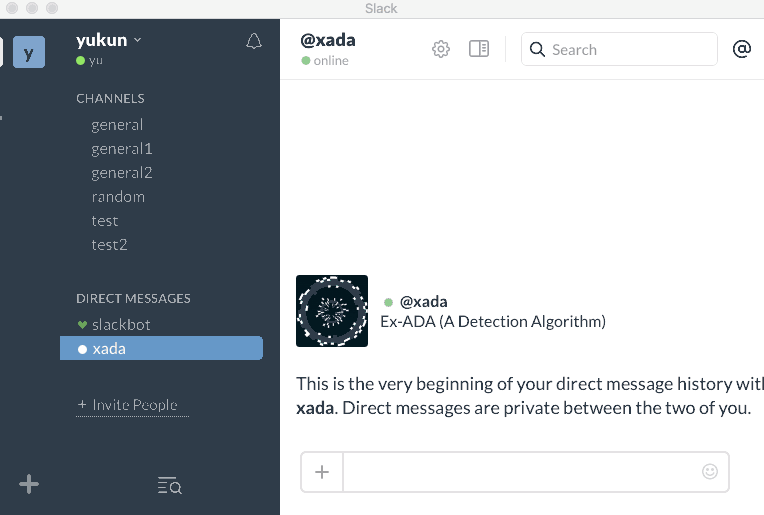Open the general channel

click(x=117, y=125)
